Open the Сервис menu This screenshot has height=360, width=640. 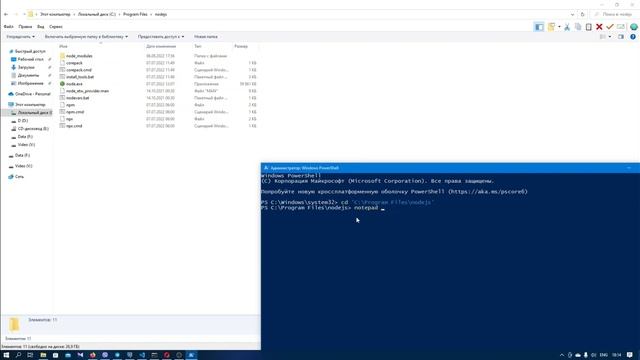pyautogui.click(x=56, y=27)
